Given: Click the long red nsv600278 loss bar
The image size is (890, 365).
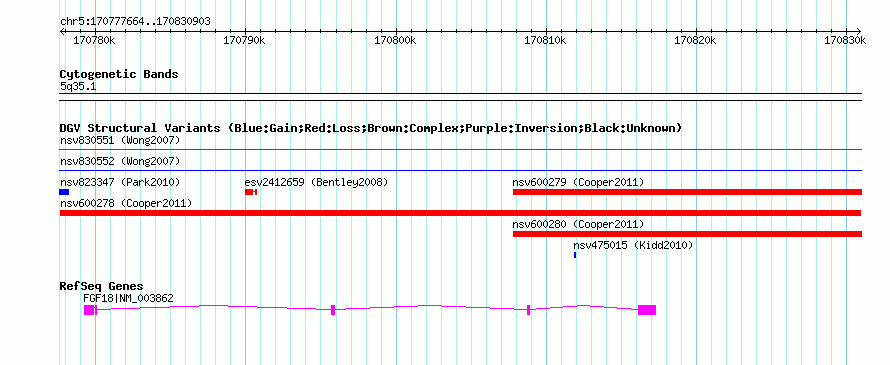Looking at the screenshot, I should [460, 213].
